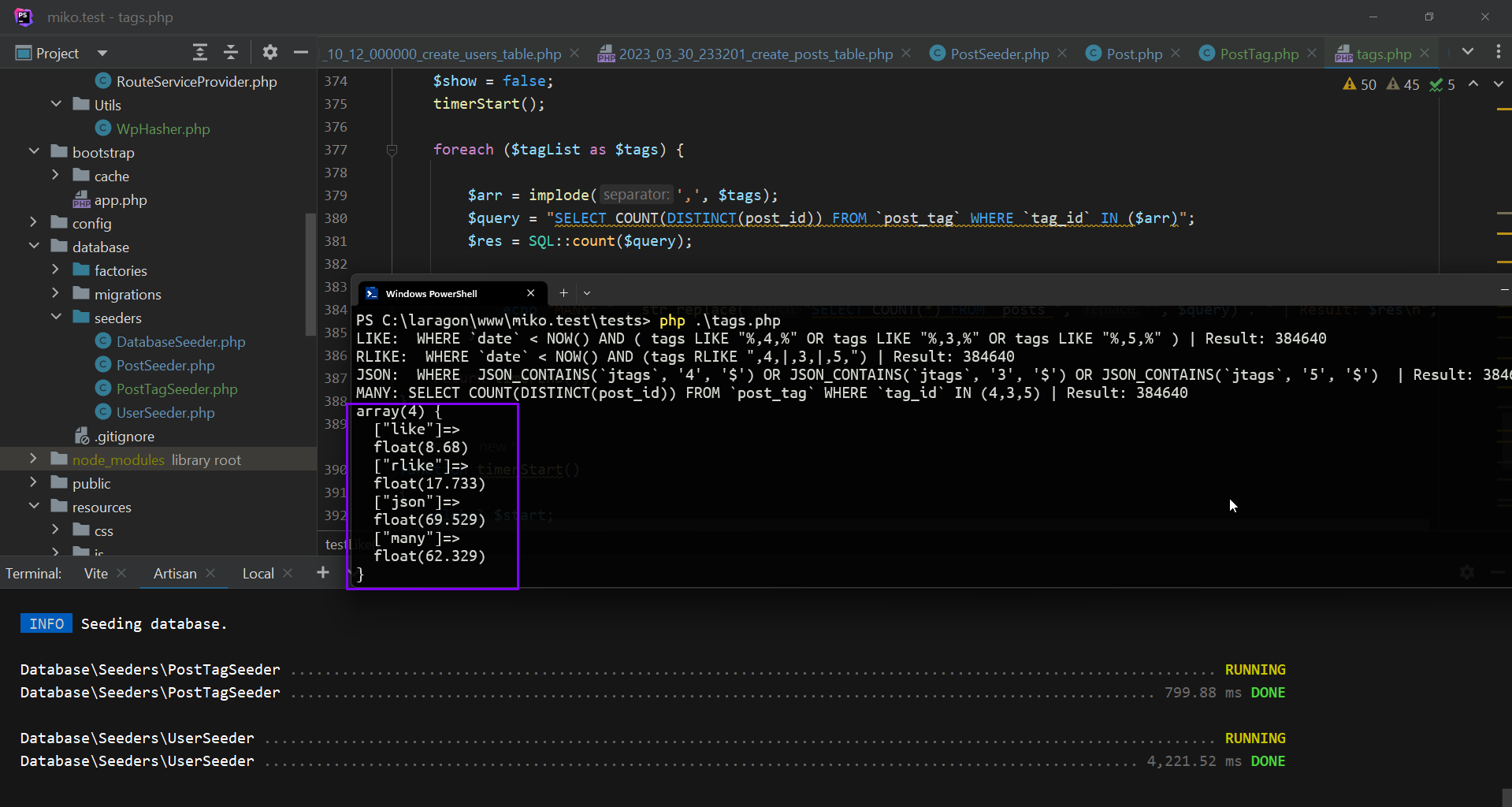The height and width of the screenshot is (807, 1512).
Task: Toggle fold marker beside foreach line
Action: point(392,150)
